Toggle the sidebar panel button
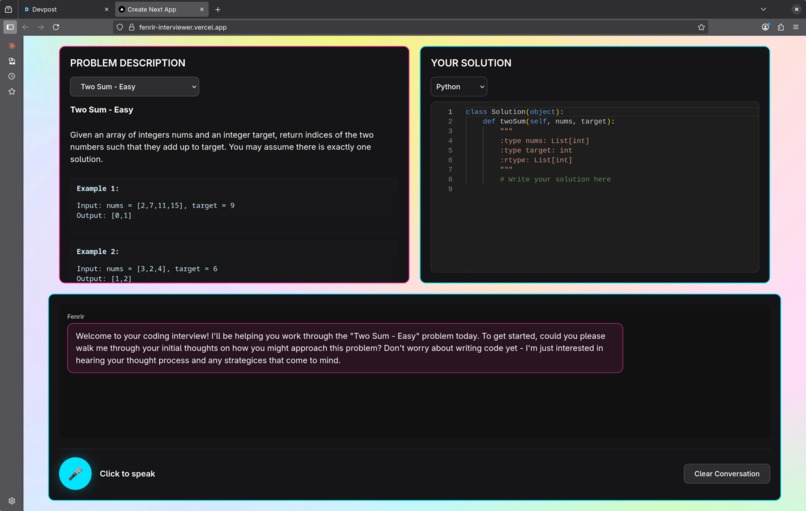Viewport: 806px width, 511px height. [10, 27]
